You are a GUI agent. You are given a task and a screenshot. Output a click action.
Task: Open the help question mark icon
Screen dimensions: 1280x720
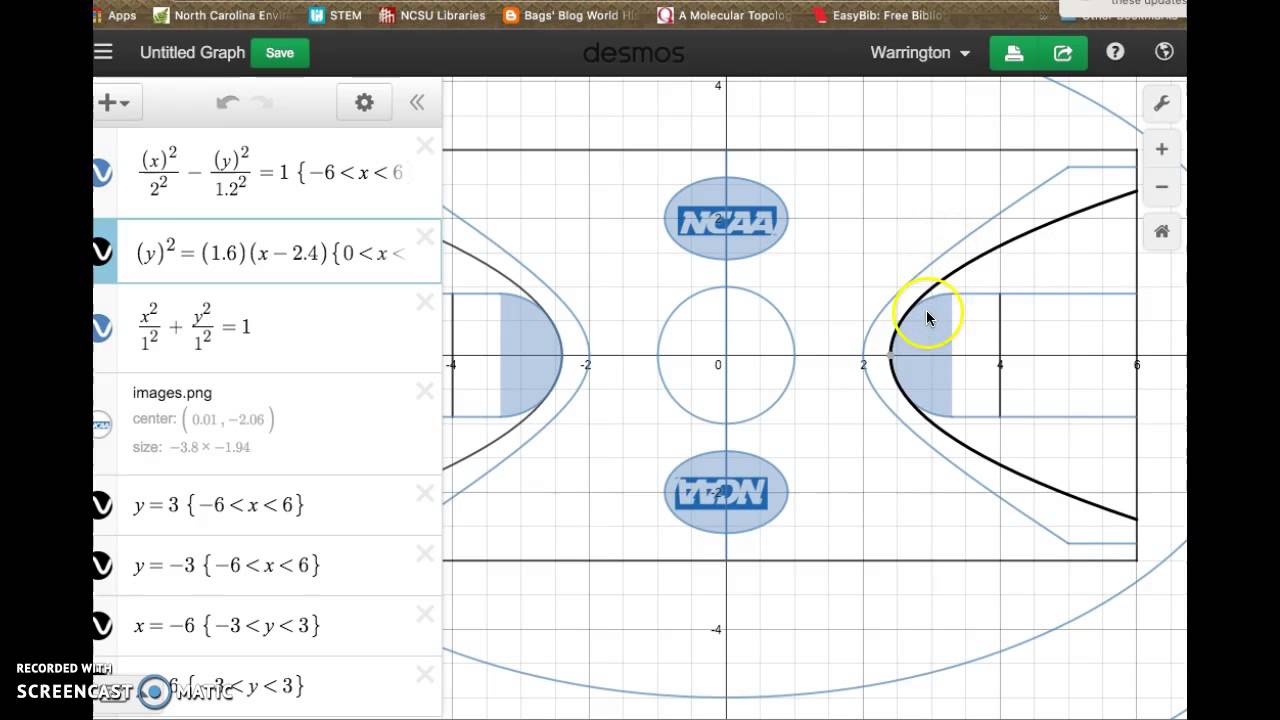(1115, 52)
